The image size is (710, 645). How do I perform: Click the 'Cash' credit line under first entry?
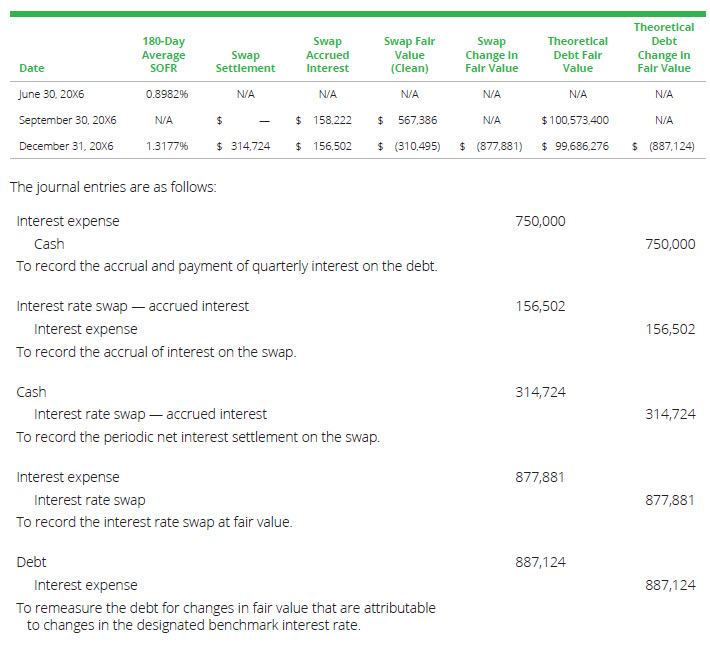pyautogui.click(x=49, y=244)
